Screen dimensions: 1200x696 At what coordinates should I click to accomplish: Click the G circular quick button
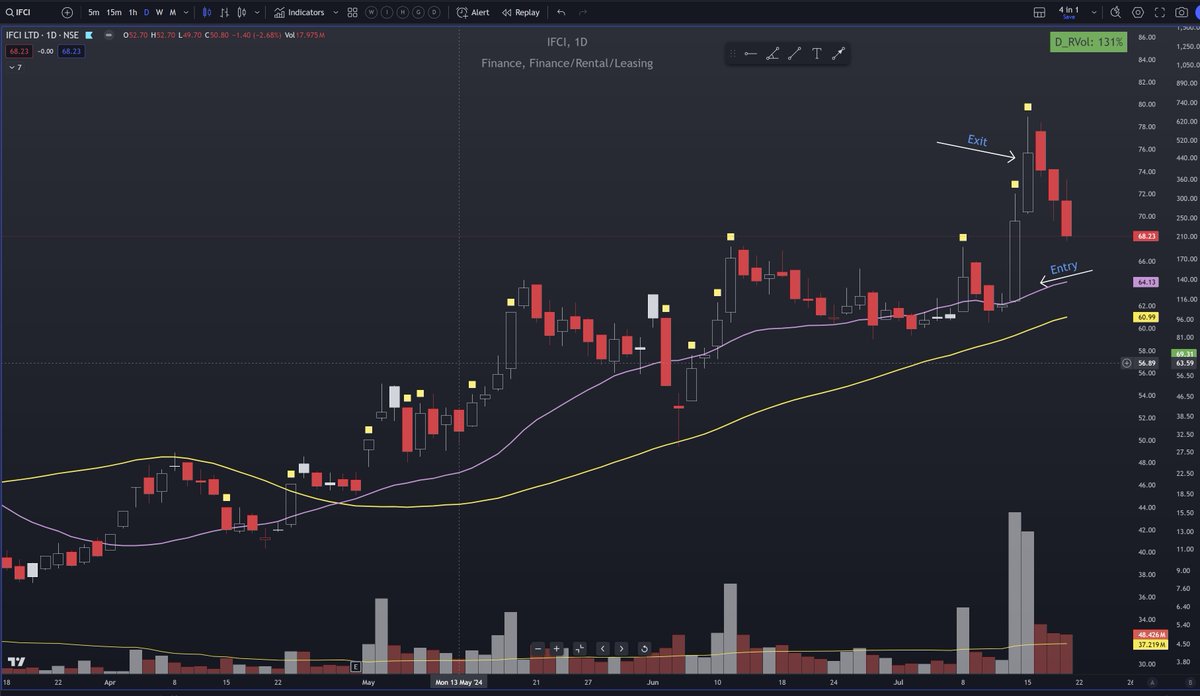click(x=418, y=12)
